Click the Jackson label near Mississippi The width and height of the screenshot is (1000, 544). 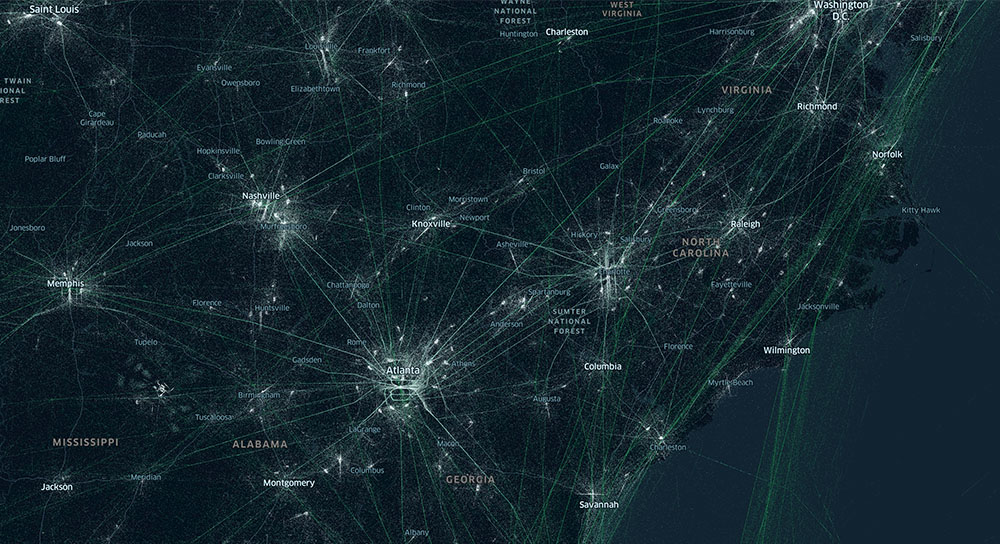tap(57, 487)
